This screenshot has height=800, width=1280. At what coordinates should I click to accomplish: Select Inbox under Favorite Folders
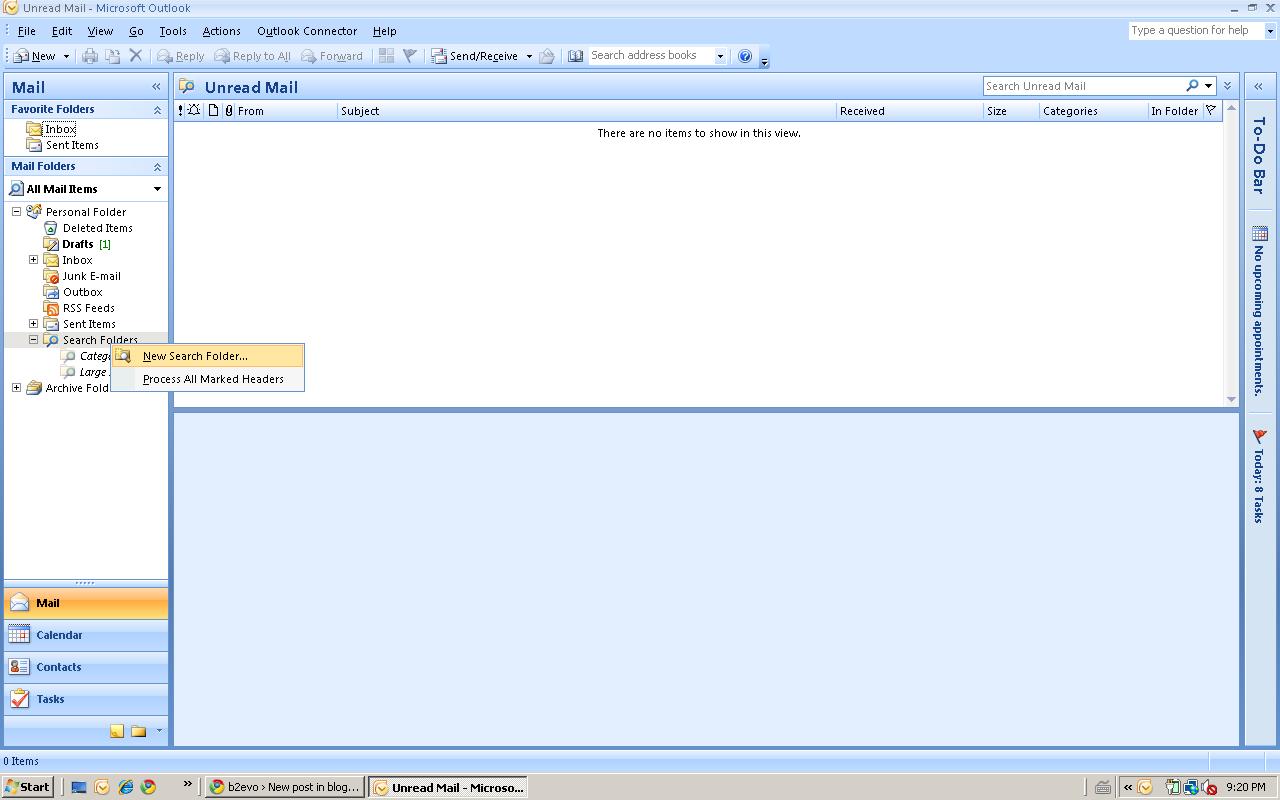tap(60, 129)
